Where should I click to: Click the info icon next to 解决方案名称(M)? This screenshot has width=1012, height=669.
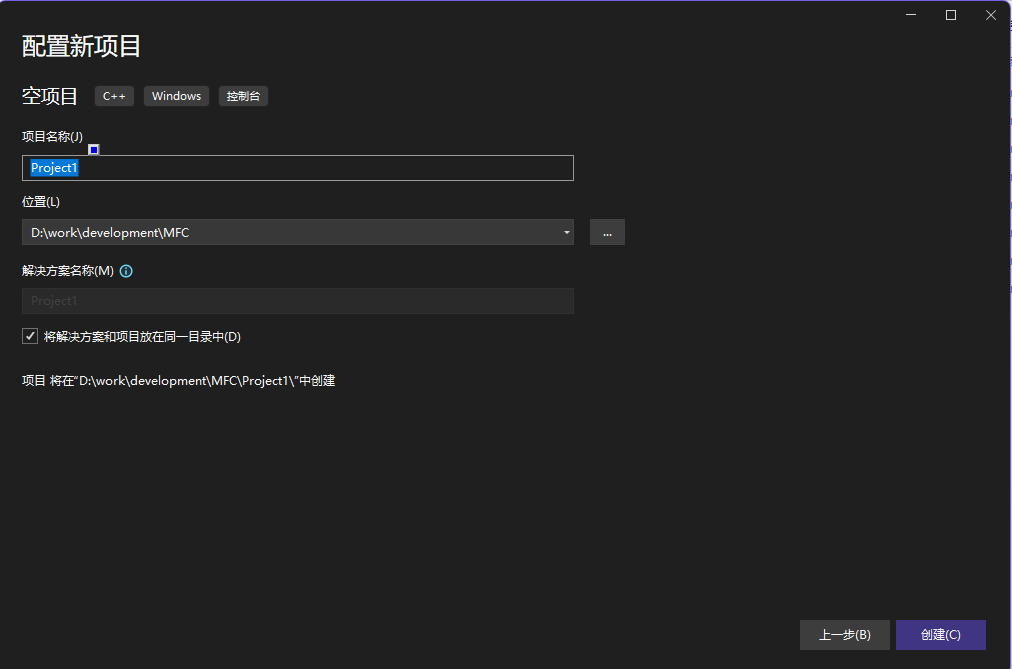125,270
